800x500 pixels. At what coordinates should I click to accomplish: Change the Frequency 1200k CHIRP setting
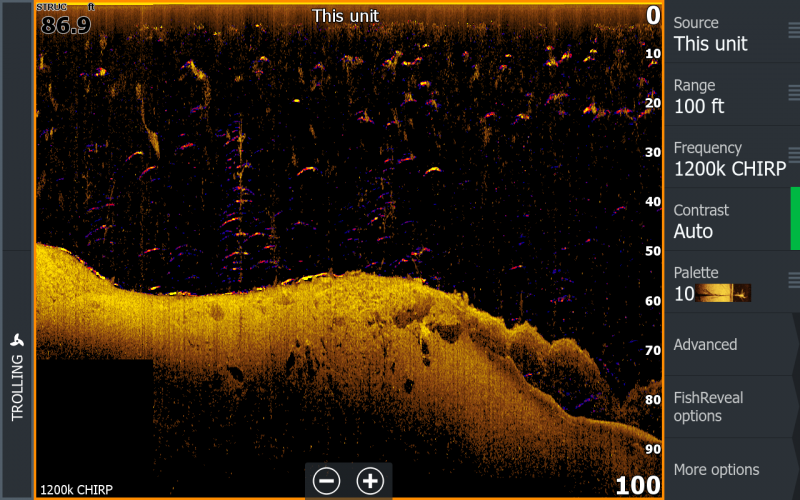coord(732,157)
